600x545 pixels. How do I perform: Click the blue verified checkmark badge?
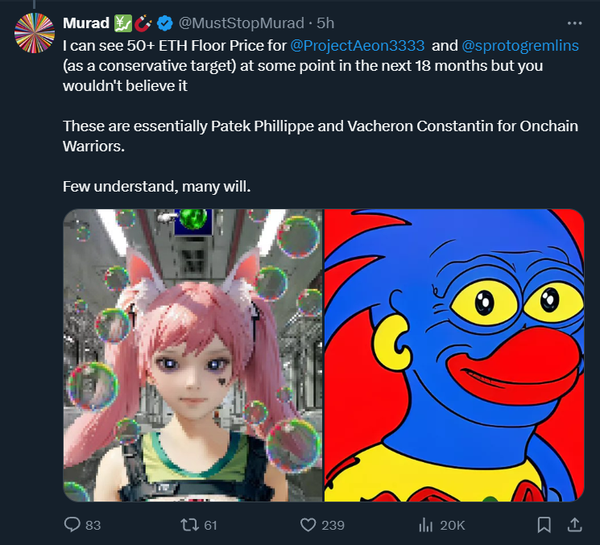tap(165, 22)
